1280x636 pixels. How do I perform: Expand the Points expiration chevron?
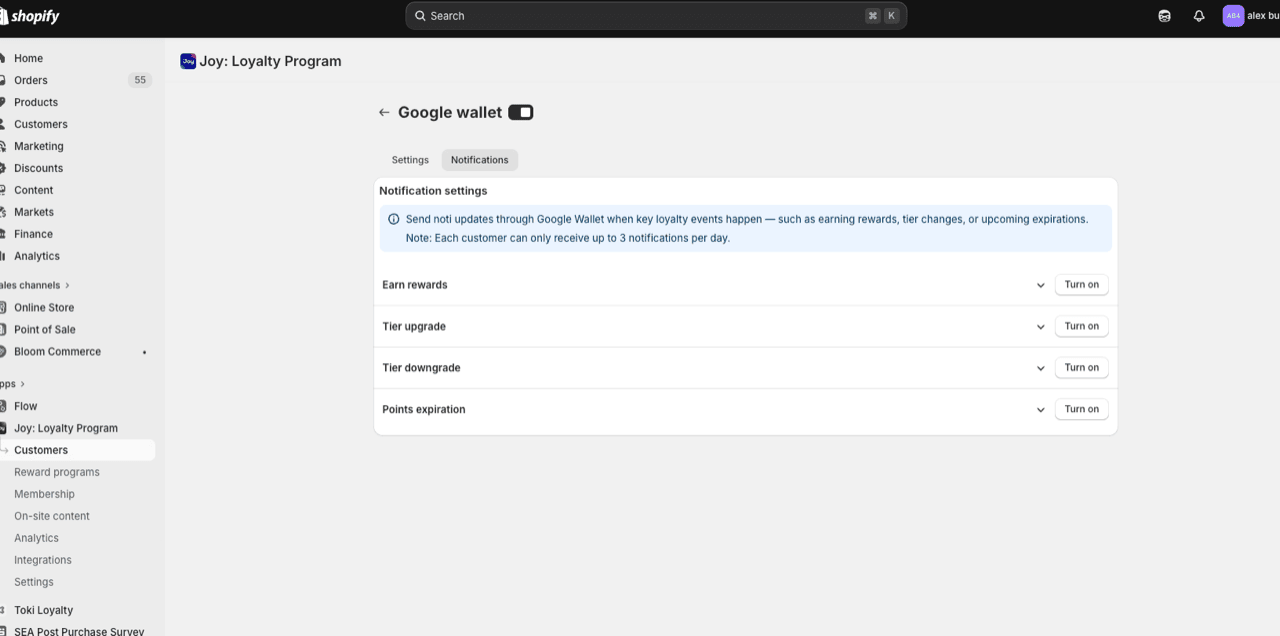click(1041, 410)
